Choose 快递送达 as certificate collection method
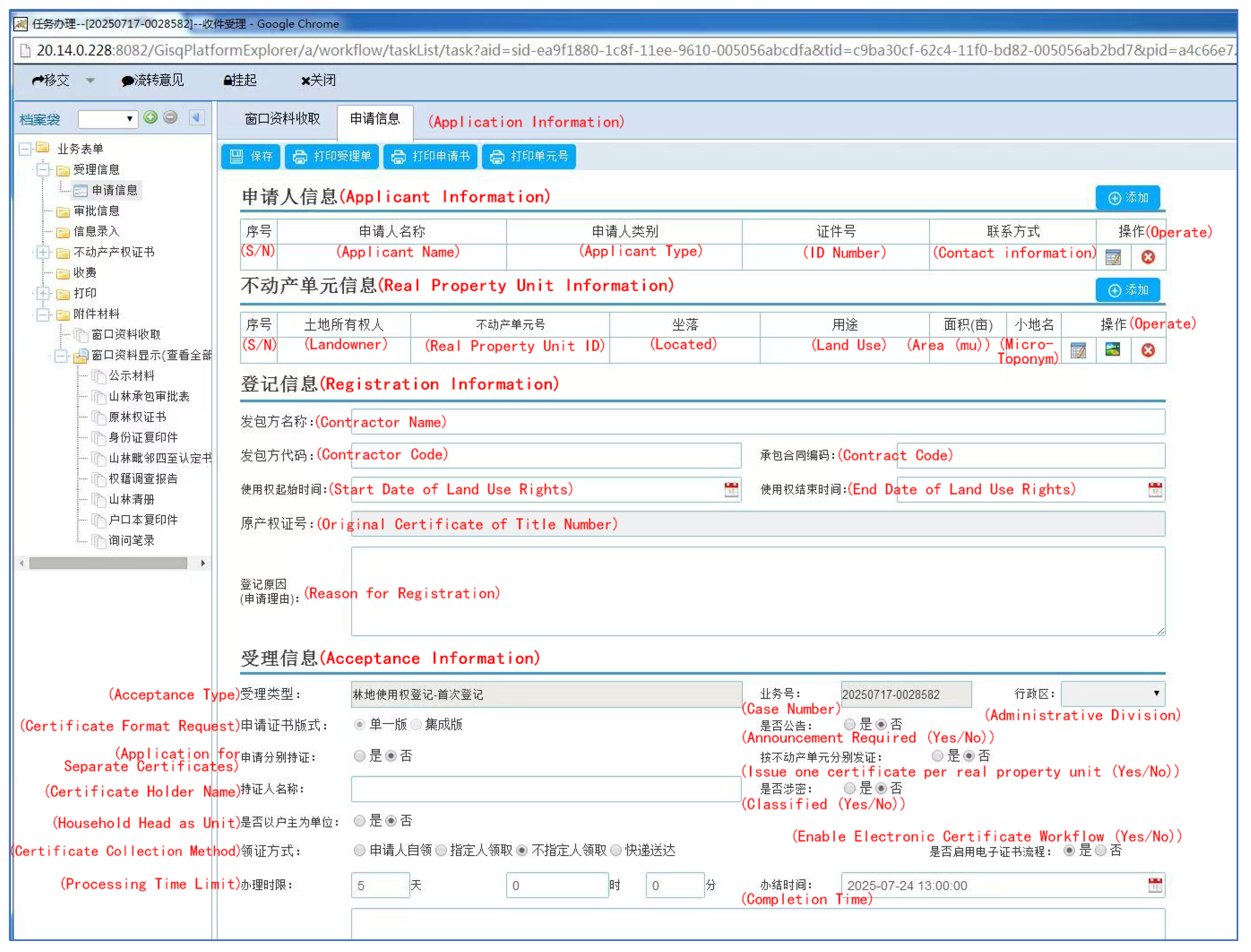 [x=616, y=850]
